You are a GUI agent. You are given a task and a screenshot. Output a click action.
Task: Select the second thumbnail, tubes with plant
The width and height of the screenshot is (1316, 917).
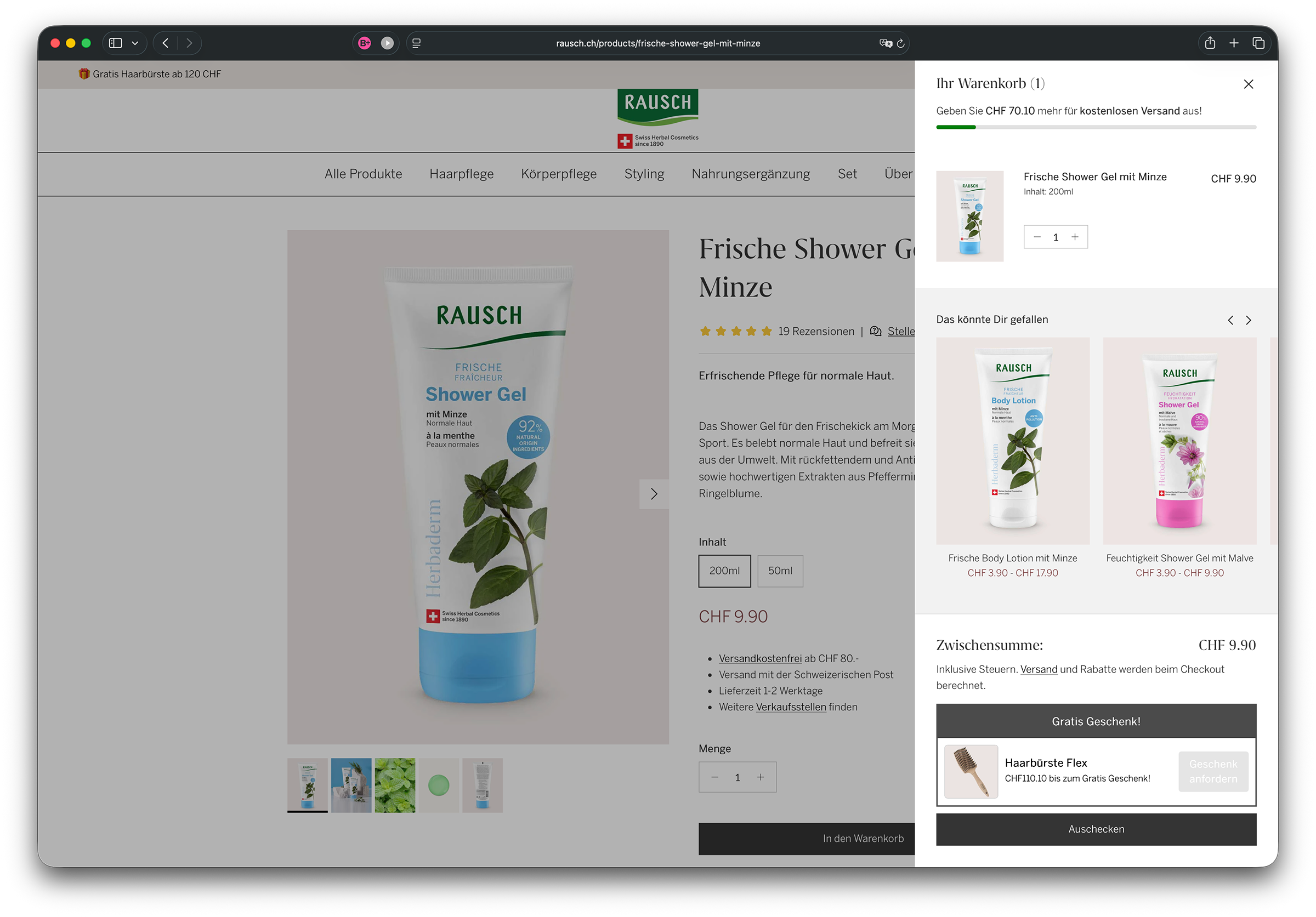coord(351,785)
